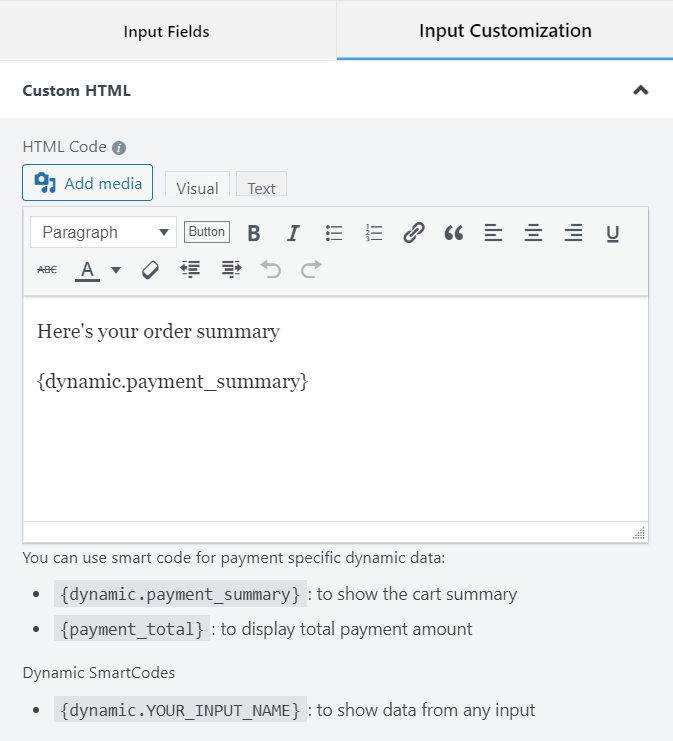Insert a numbered list

(x=374, y=233)
